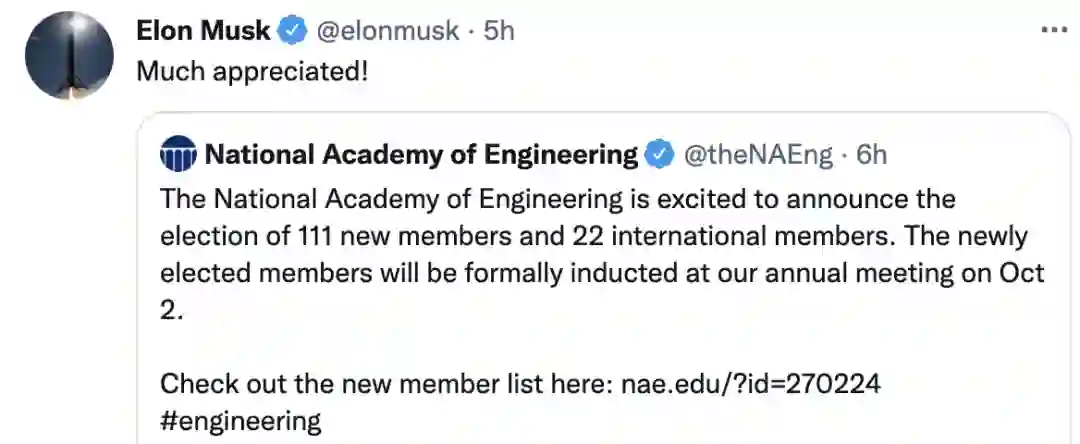Image resolution: width=1080 pixels, height=444 pixels.
Task: Click the National Academy of Engineering logo avatar
Action: (179, 156)
